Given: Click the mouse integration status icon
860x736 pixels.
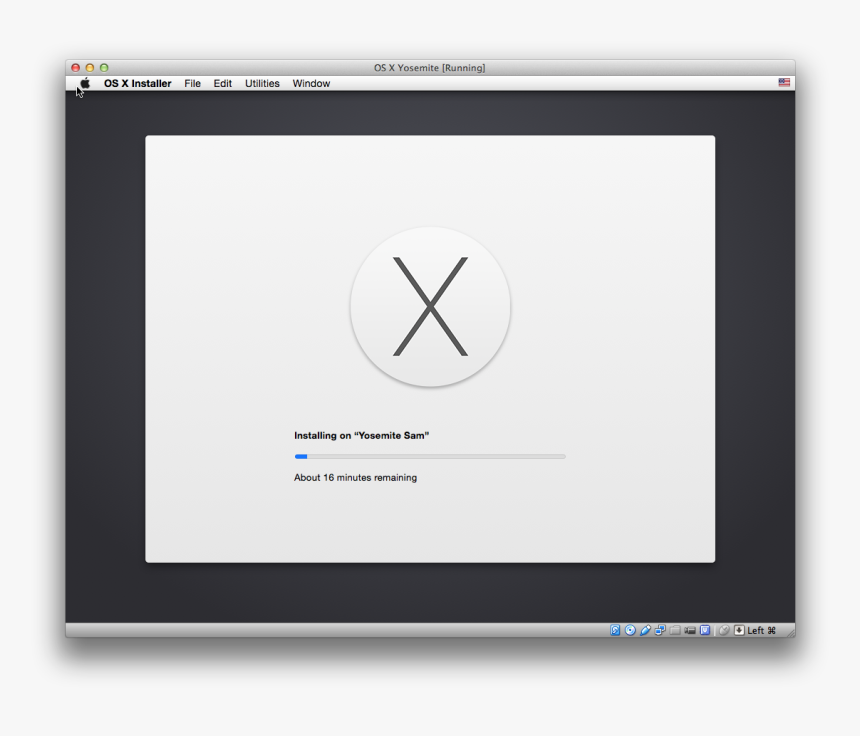Looking at the screenshot, I should (724, 630).
